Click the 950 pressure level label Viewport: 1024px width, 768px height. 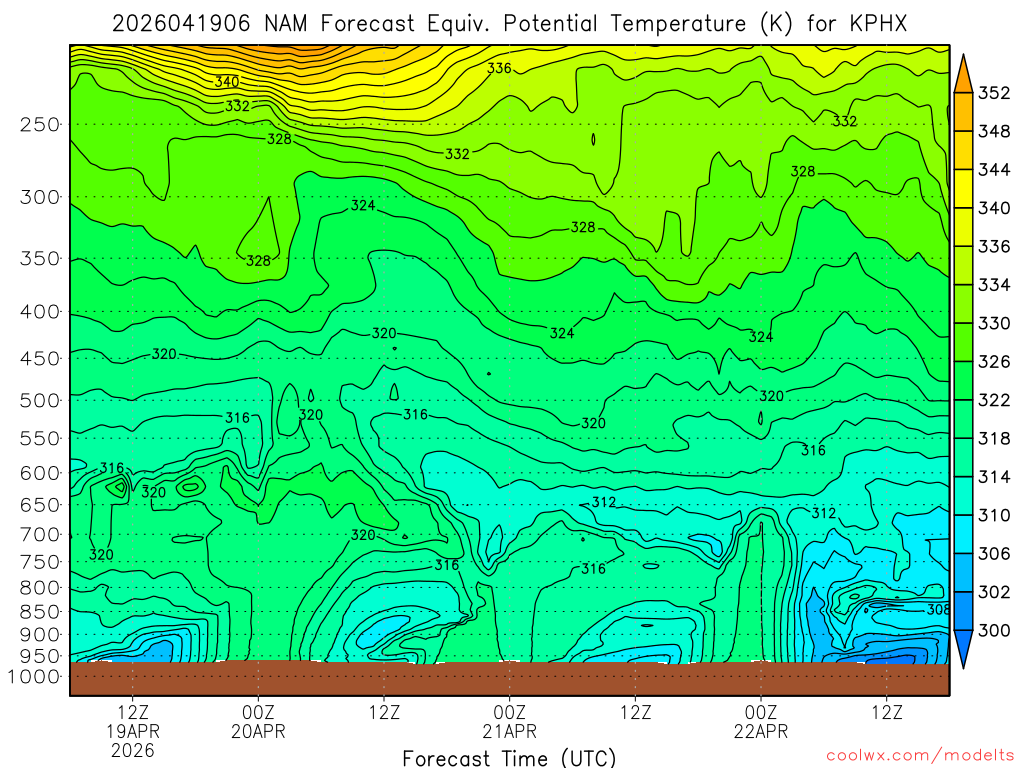[x=39, y=656]
